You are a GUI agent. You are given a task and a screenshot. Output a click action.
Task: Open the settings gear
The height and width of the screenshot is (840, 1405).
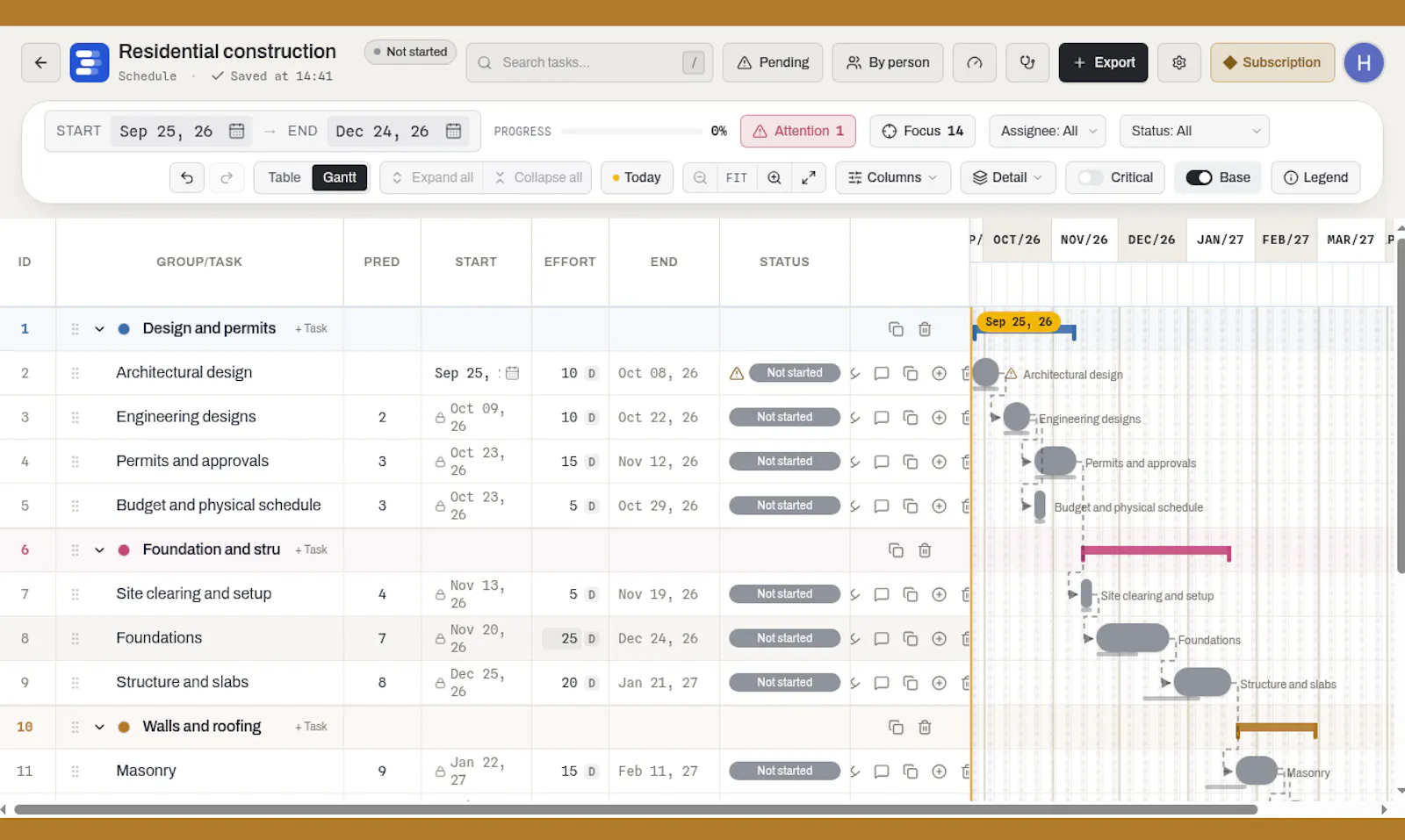click(1178, 62)
